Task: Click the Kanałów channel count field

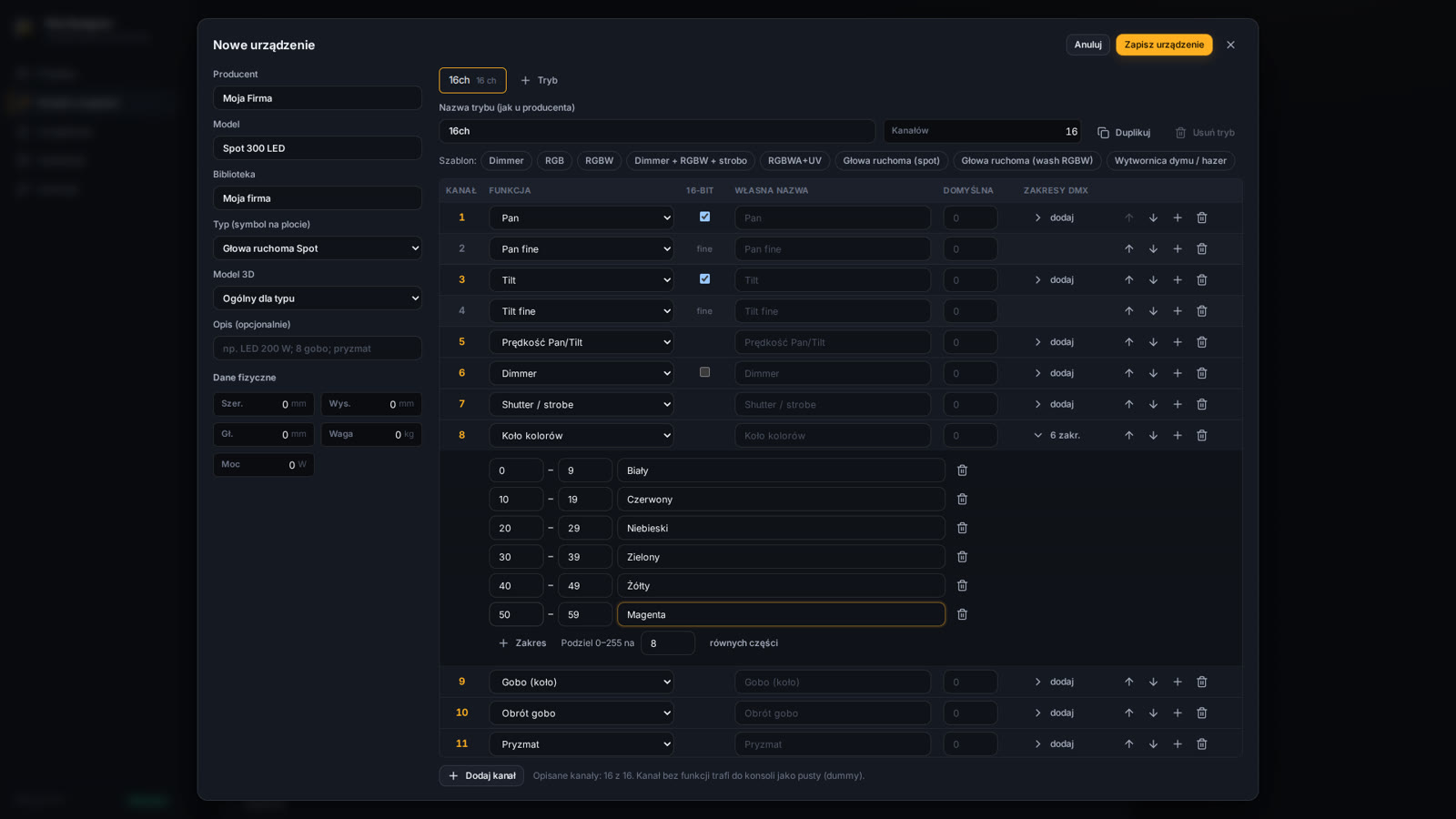Action: pos(982,131)
